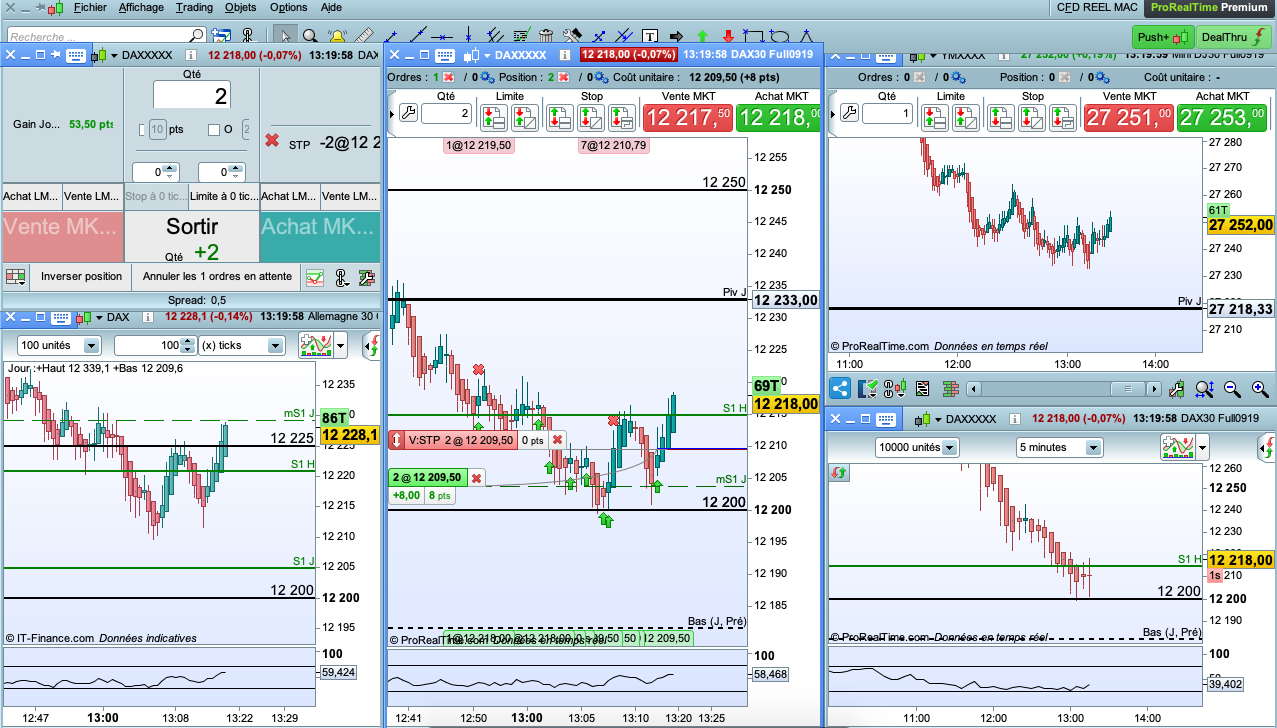
Task: Select the trash delete objects tool
Action: click(x=546, y=36)
